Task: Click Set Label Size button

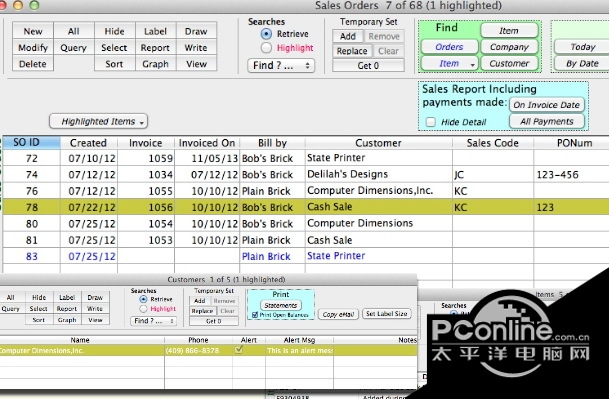Action: pos(386,314)
